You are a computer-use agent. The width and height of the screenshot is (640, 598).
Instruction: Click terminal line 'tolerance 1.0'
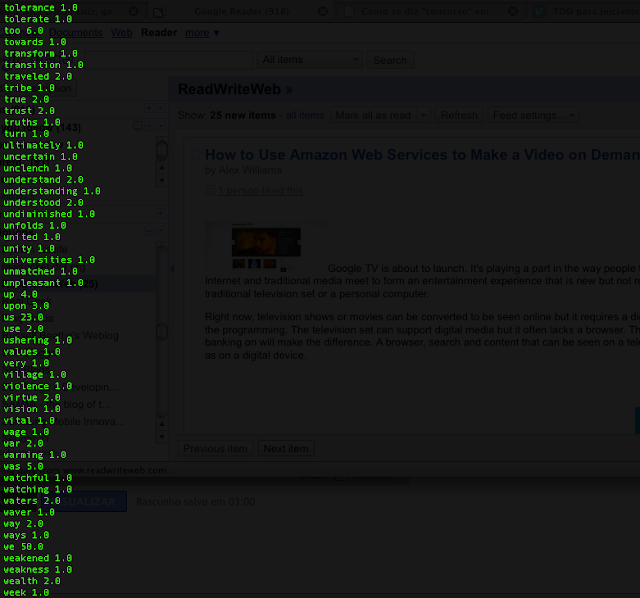tap(40, 8)
